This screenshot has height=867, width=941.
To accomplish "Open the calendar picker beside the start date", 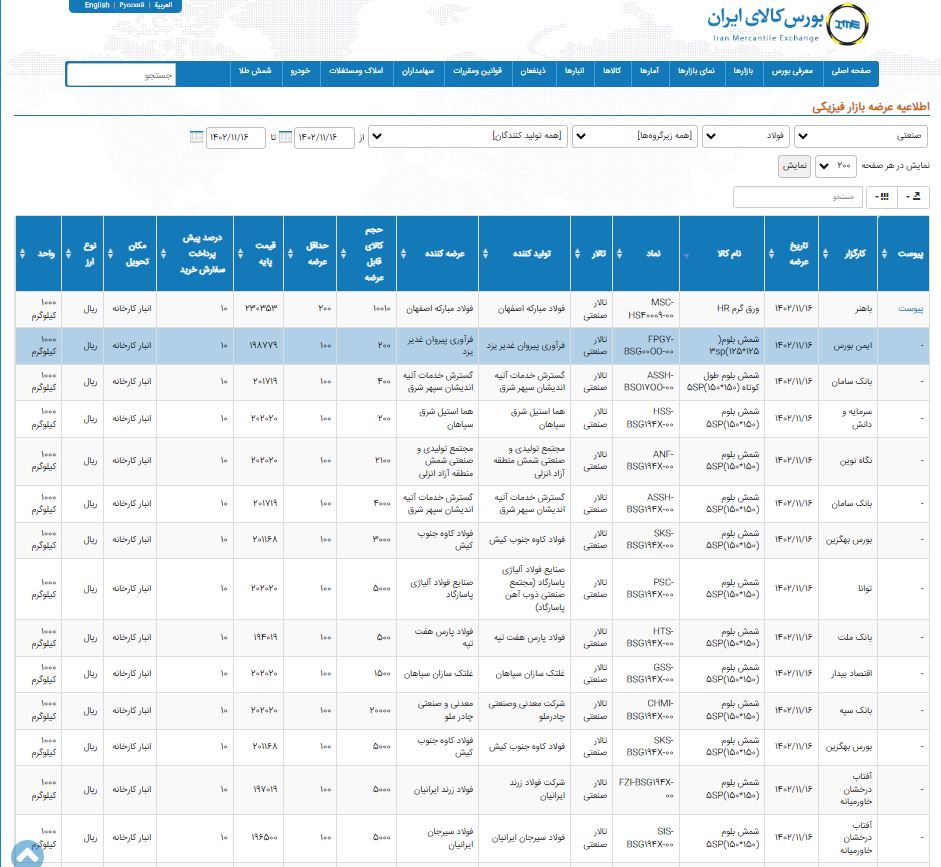I will pos(286,137).
